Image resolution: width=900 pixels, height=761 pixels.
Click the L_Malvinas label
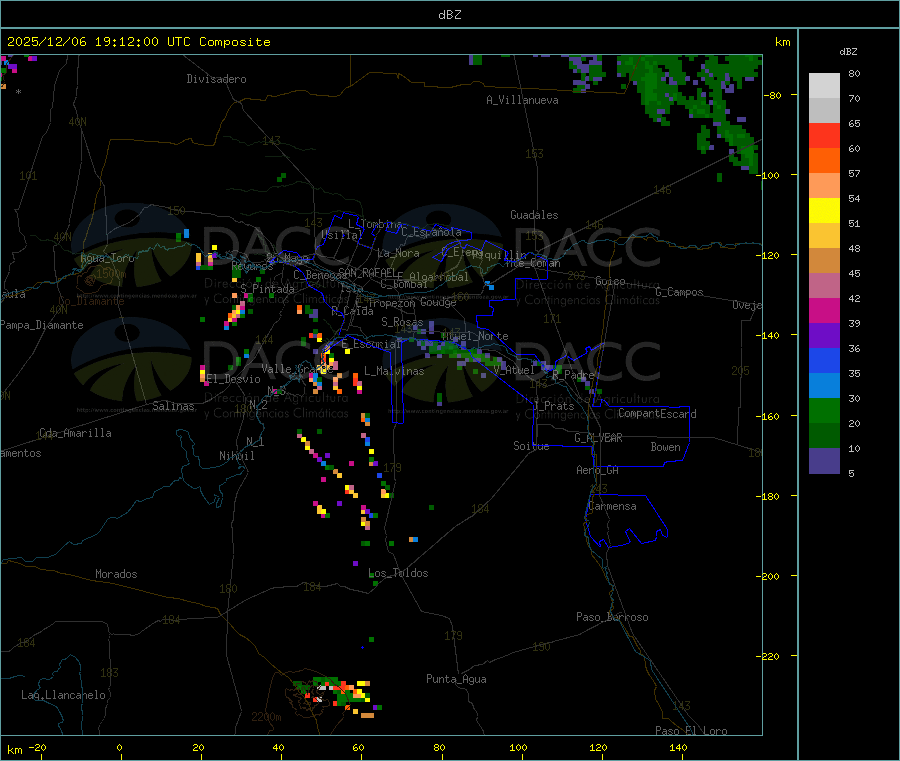pyautogui.click(x=394, y=371)
